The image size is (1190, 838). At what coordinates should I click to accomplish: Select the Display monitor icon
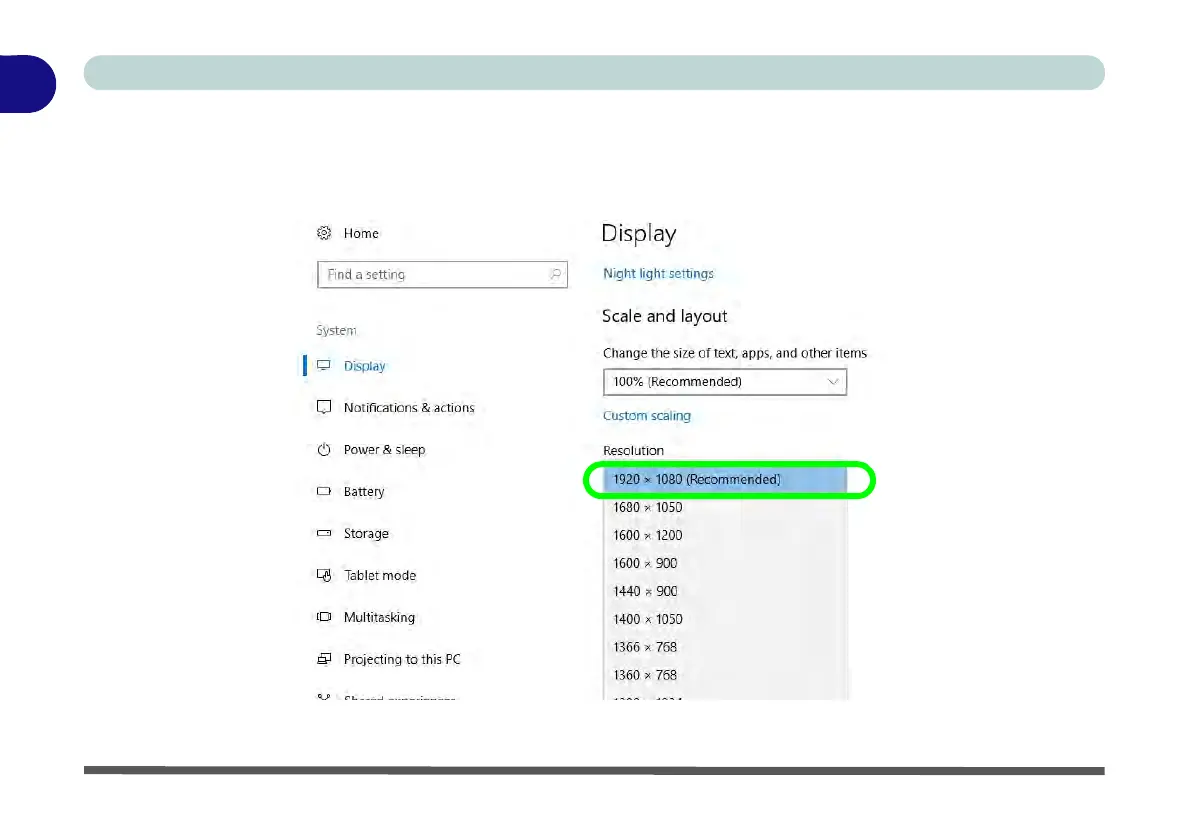coord(324,366)
